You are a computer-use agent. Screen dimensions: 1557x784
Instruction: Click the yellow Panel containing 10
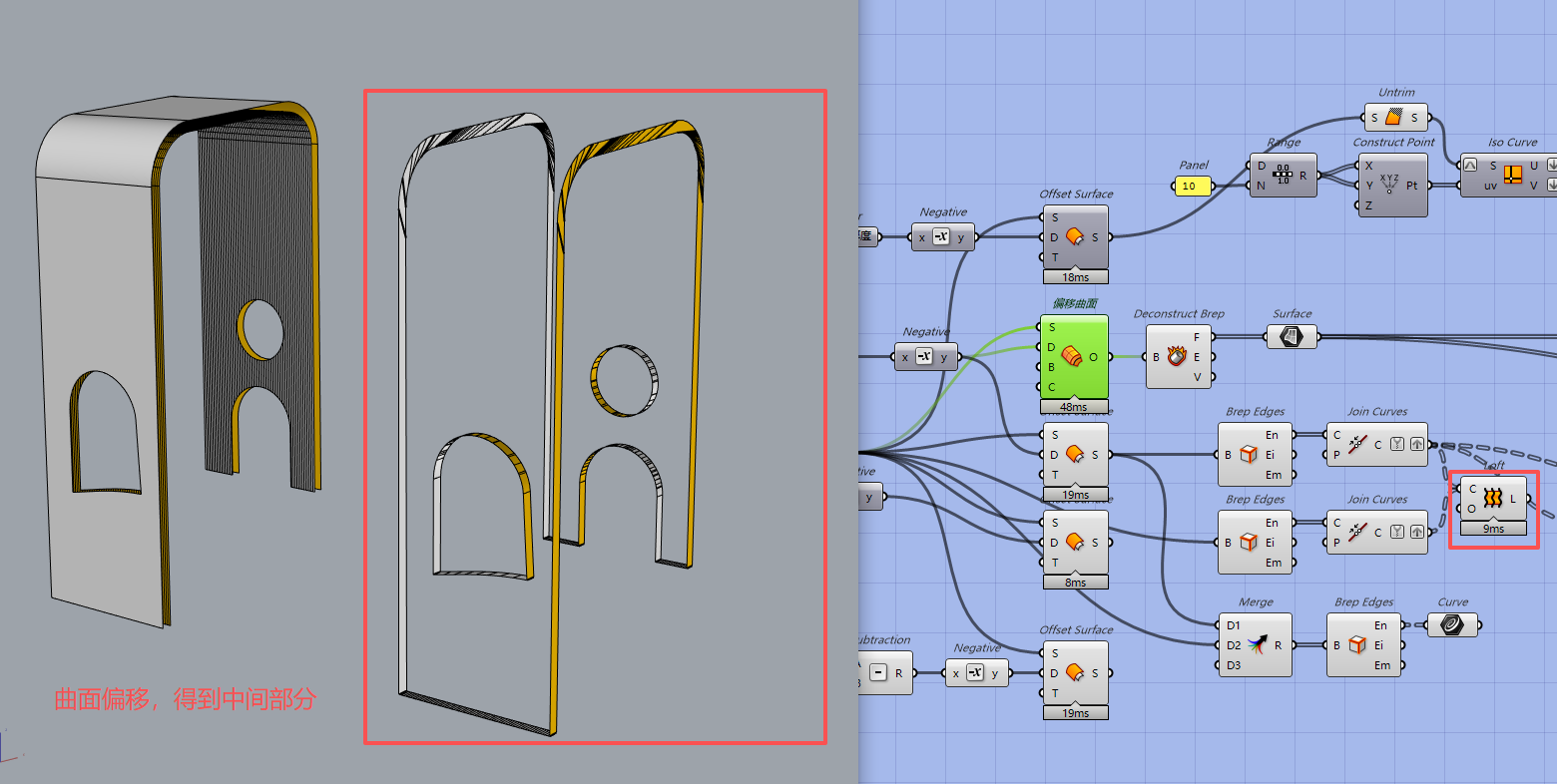click(x=1192, y=186)
